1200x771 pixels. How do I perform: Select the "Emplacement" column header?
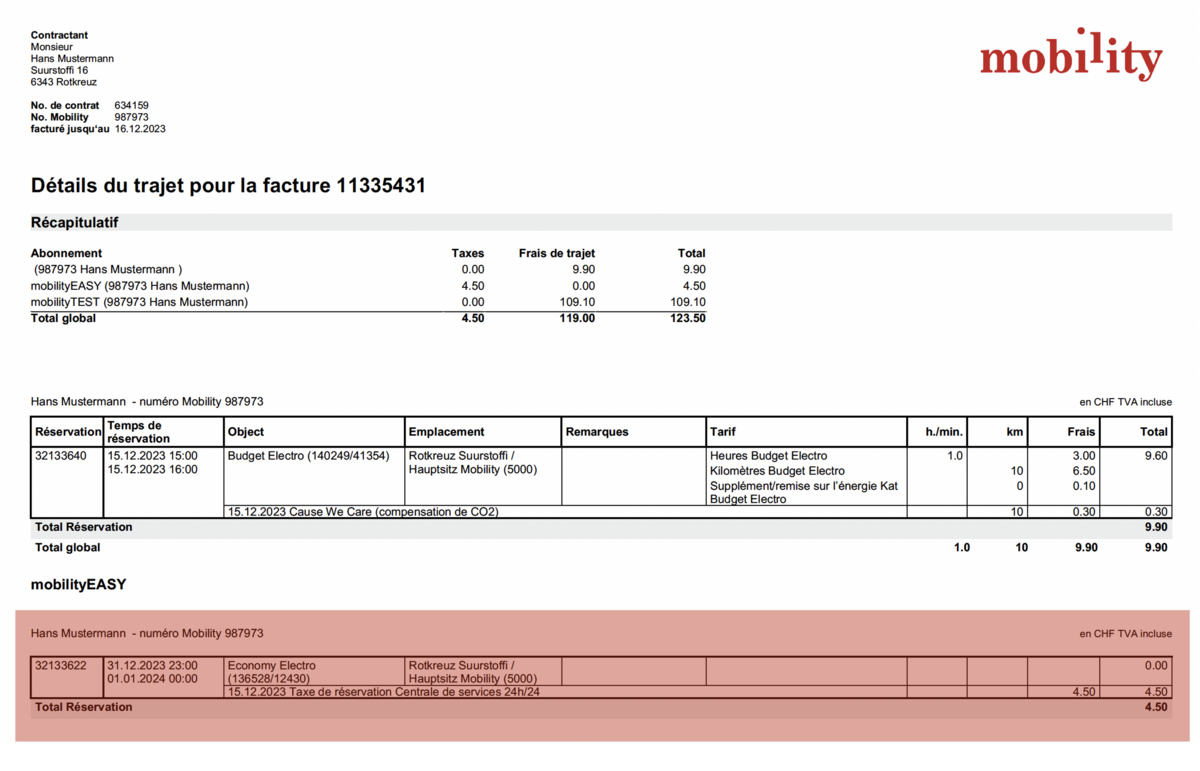click(x=446, y=432)
